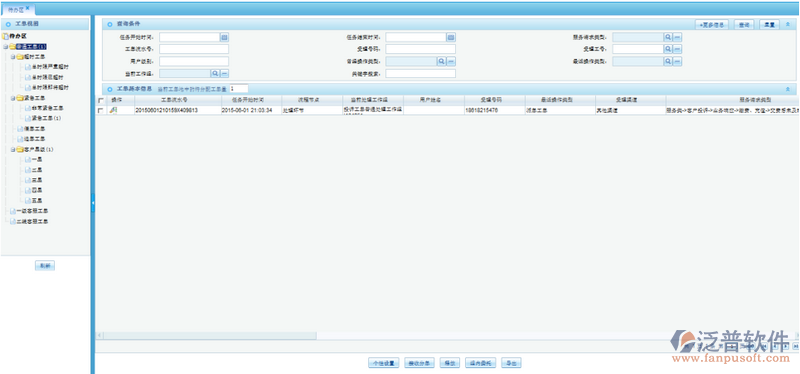Click the operation icon in the first table row
Image resolution: width=800 pixels, height=374 pixels.
pyautogui.click(x=113, y=110)
